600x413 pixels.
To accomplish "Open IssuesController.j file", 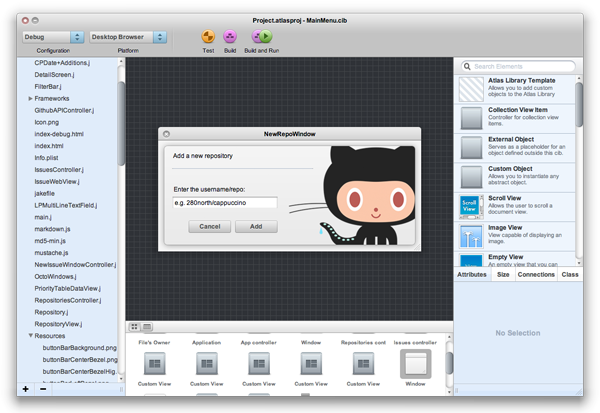I will 59,170.
